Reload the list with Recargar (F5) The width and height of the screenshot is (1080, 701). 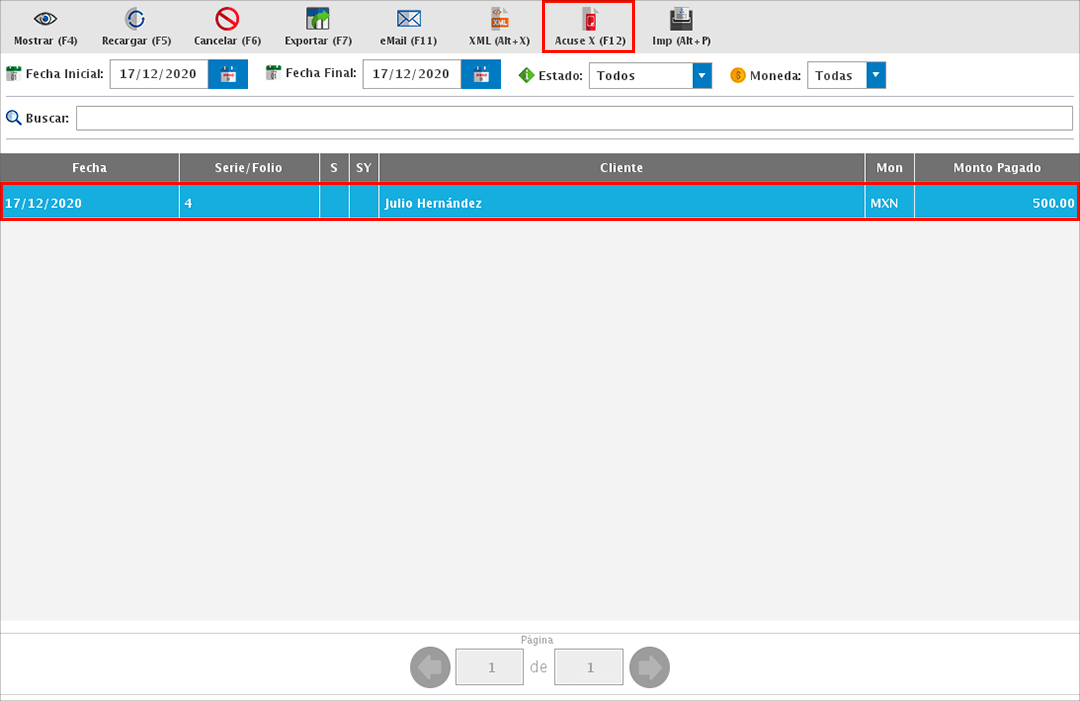[136, 20]
